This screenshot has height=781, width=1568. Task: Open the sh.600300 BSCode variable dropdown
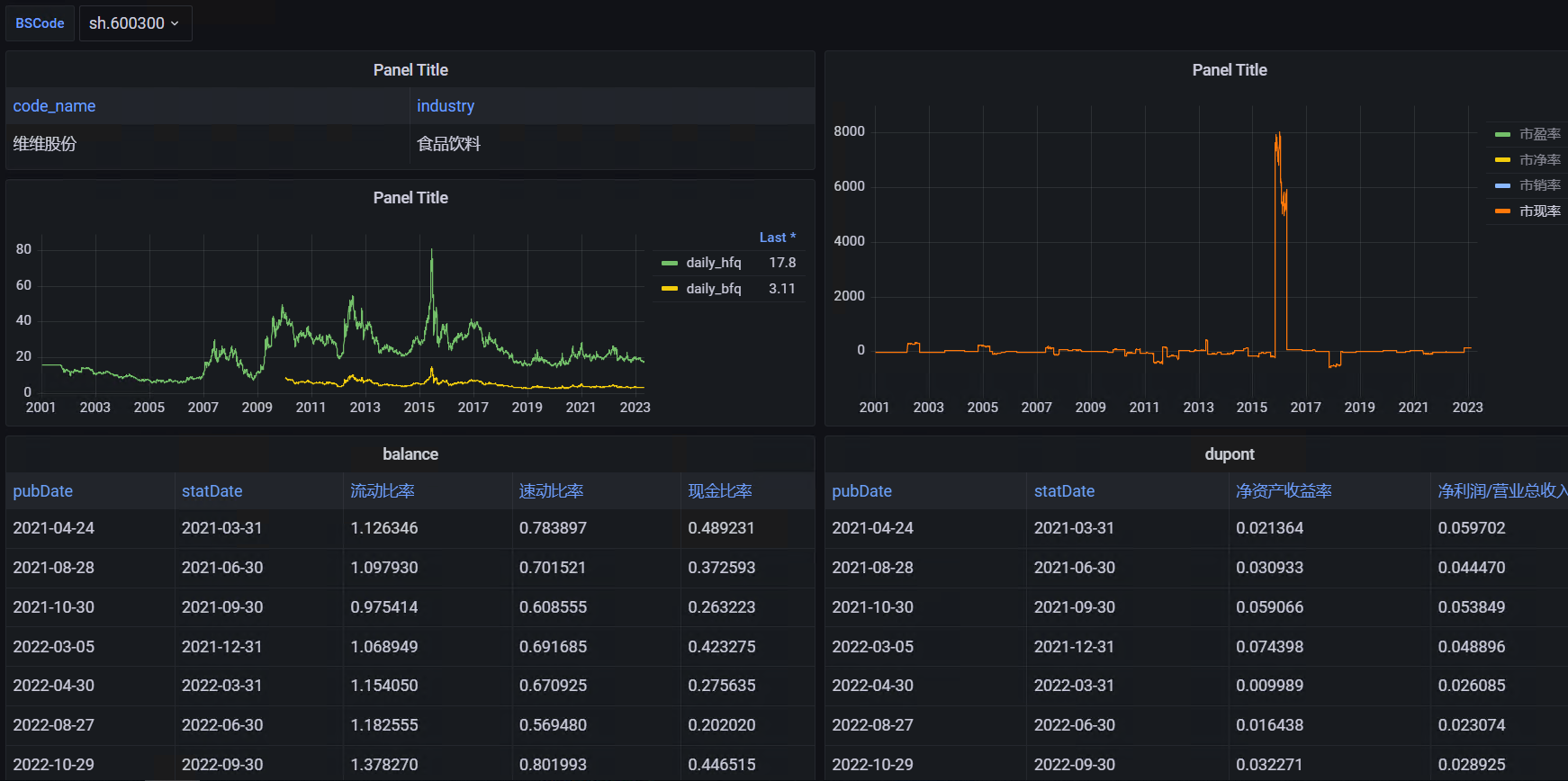point(135,23)
